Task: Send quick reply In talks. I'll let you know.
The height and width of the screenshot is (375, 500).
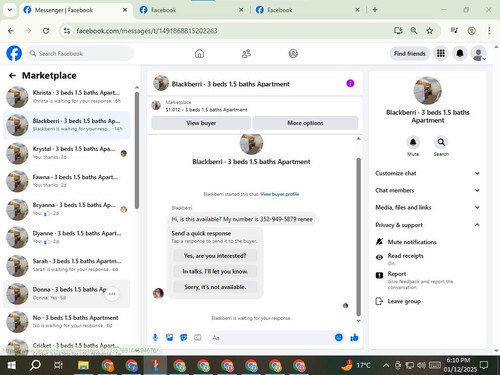Action: [x=215, y=271]
